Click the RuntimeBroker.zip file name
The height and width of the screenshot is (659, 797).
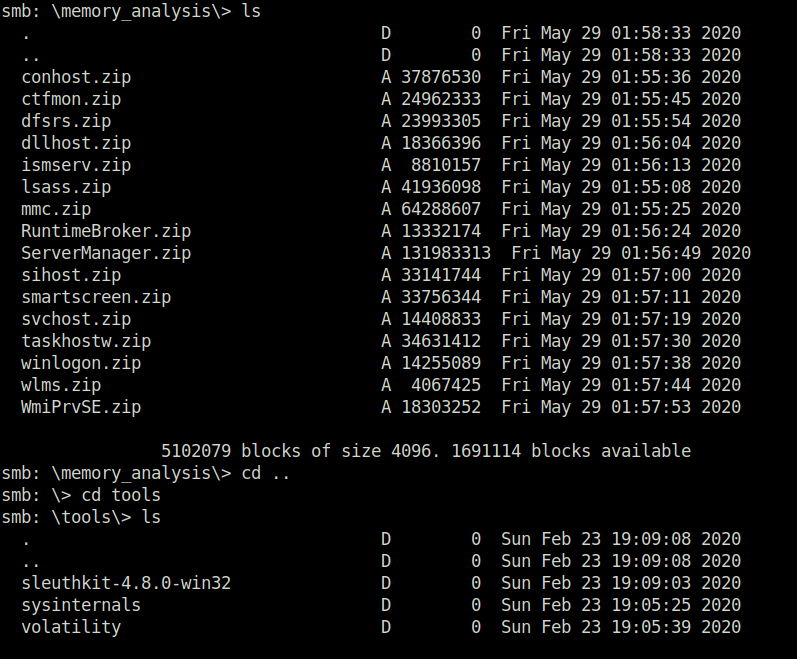coord(106,231)
